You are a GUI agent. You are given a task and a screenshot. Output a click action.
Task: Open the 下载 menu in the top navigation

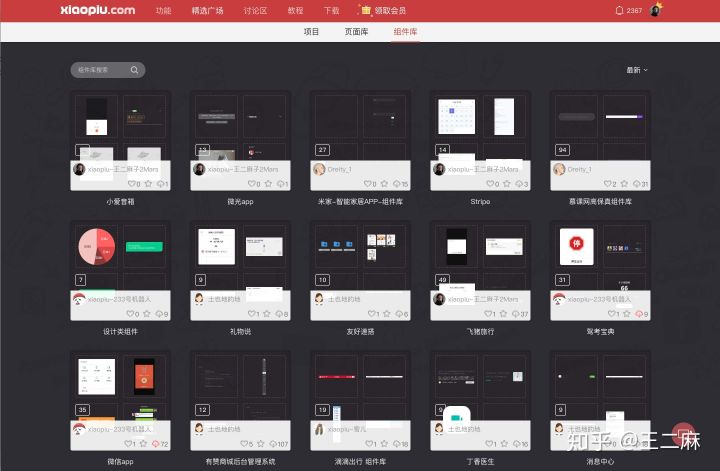330,10
